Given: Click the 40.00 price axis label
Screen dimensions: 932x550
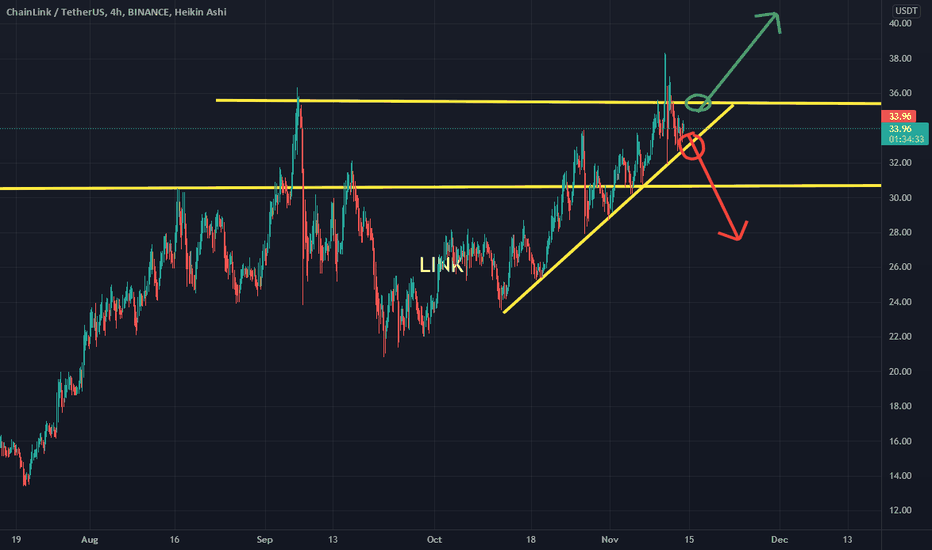Looking at the screenshot, I should pos(900,24).
